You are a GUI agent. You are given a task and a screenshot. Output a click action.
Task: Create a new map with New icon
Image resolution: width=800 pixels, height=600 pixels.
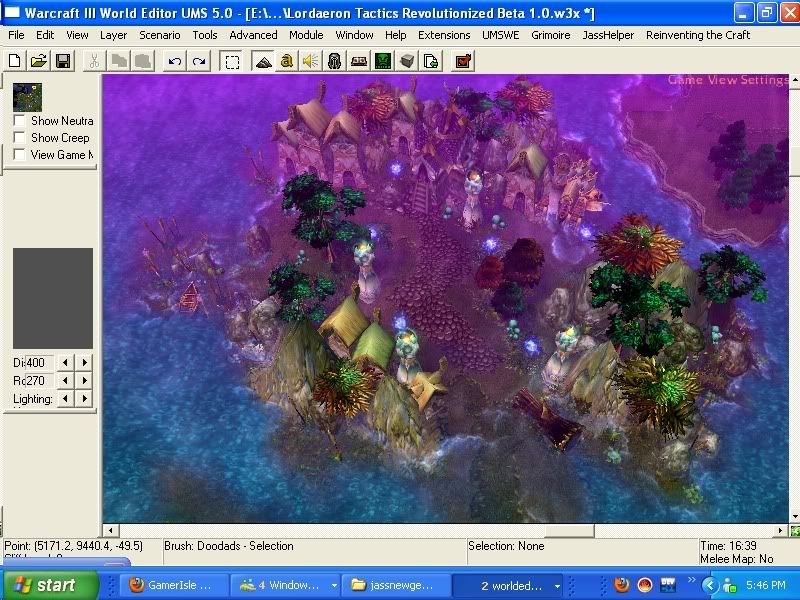click(x=15, y=61)
